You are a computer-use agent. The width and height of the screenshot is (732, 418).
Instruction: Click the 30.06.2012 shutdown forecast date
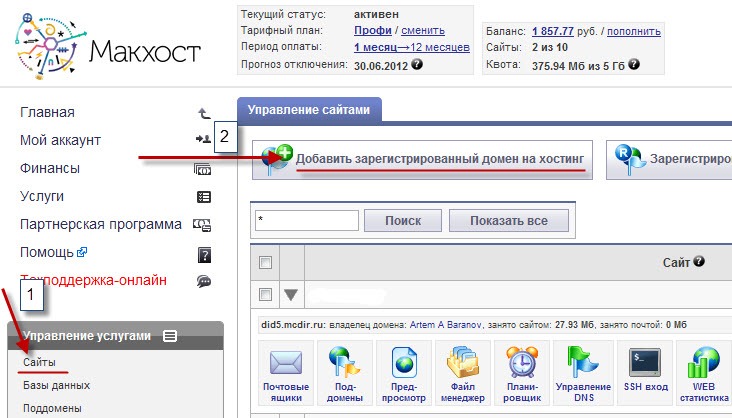pos(381,66)
